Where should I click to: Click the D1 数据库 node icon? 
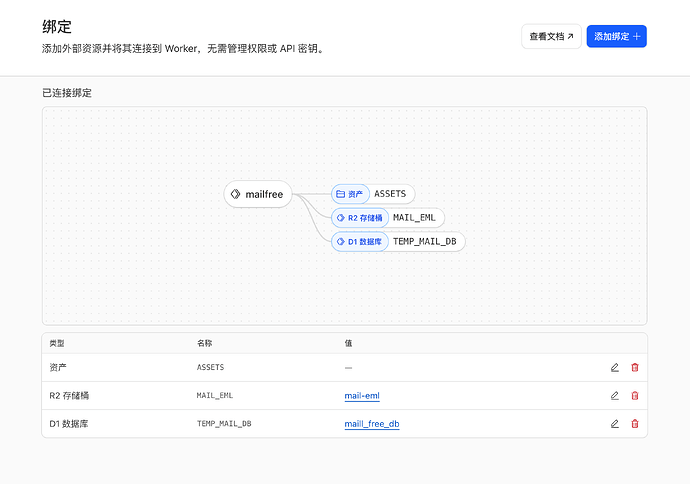[340, 242]
